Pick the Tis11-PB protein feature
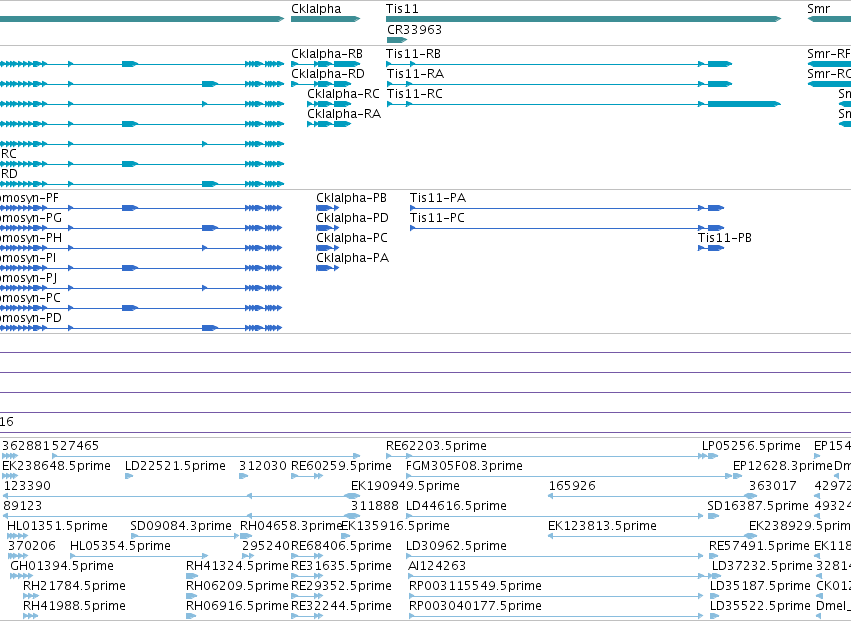 pyautogui.click(x=711, y=248)
